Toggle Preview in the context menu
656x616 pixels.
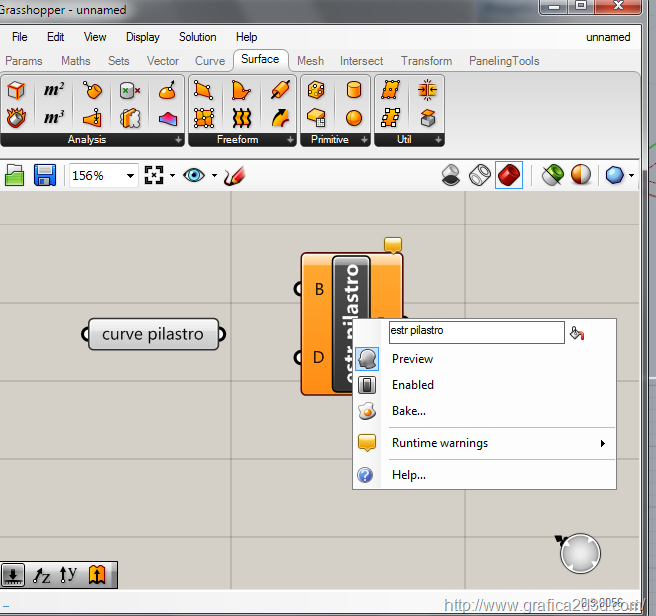tap(412, 359)
